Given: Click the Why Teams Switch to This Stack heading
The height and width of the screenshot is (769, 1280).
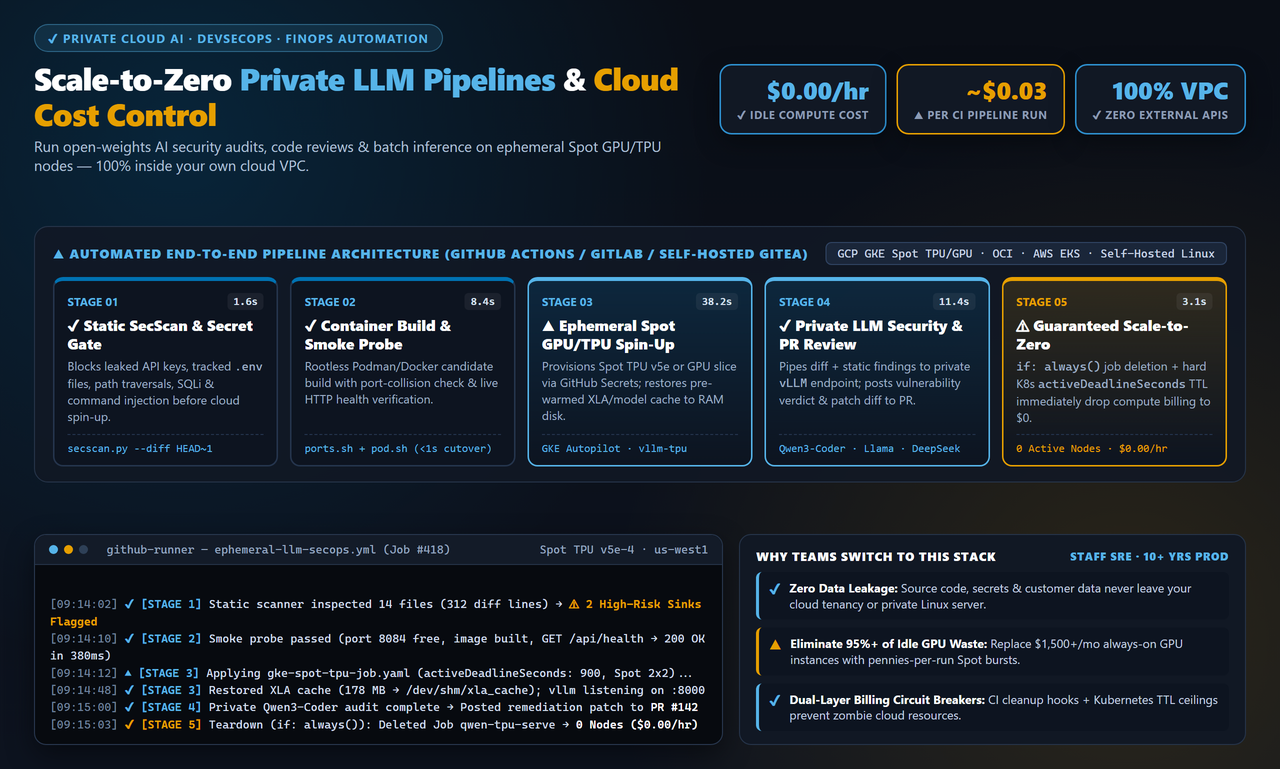Looking at the screenshot, I should pos(876,557).
